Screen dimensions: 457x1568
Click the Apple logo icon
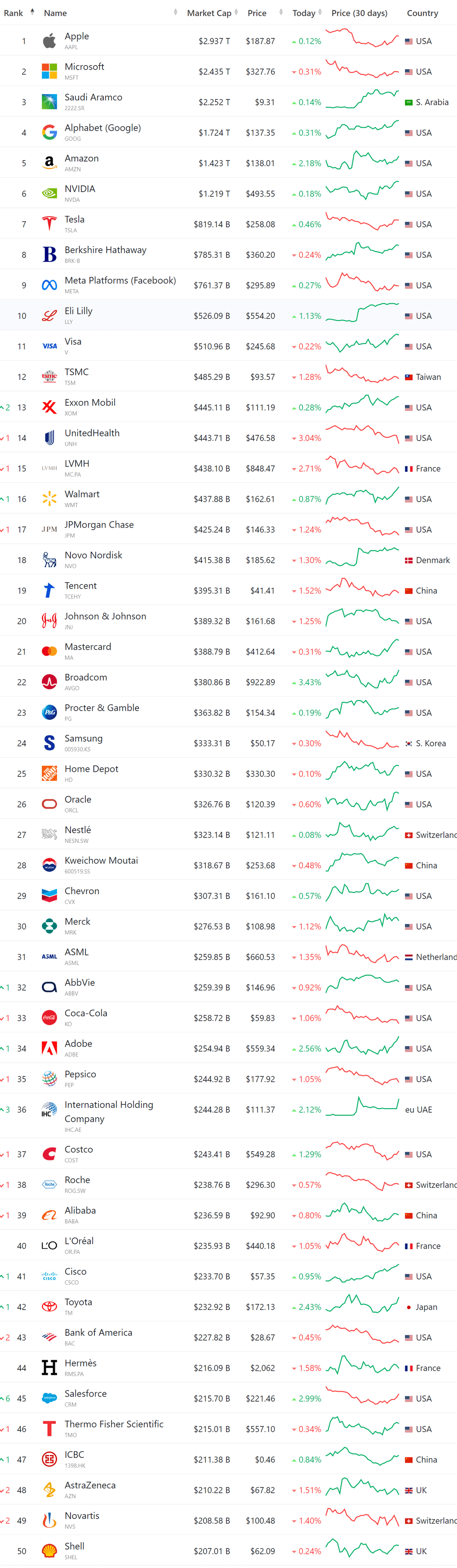pyautogui.click(x=50, y=41)
